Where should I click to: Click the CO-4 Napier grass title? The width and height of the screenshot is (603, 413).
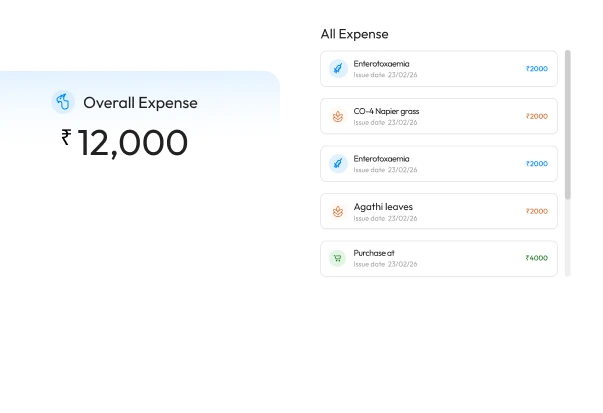[x=386, y=111]
